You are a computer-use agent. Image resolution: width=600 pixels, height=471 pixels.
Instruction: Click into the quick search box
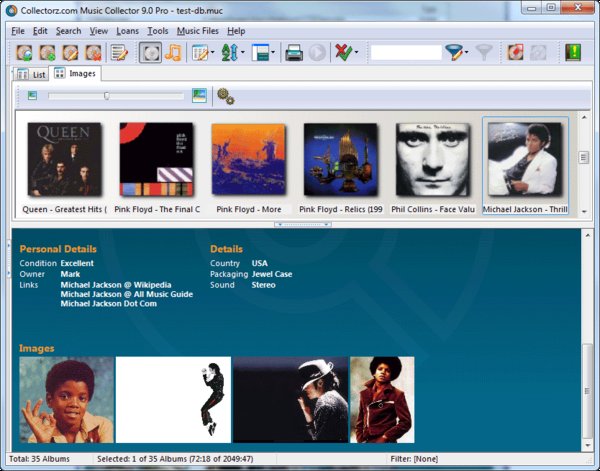[x=406, y=53]
